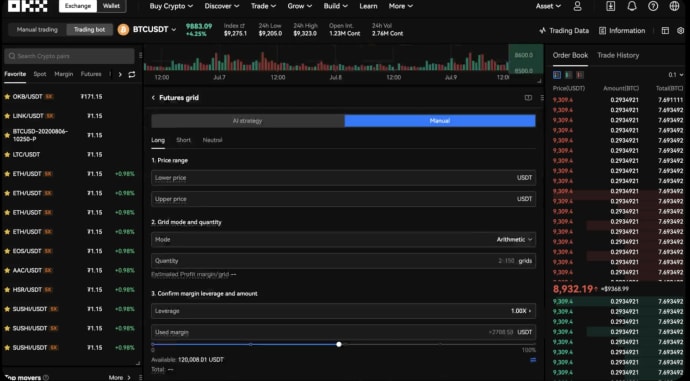Open the language globe icon
The image size is (690, 381).
click(674, 6)
